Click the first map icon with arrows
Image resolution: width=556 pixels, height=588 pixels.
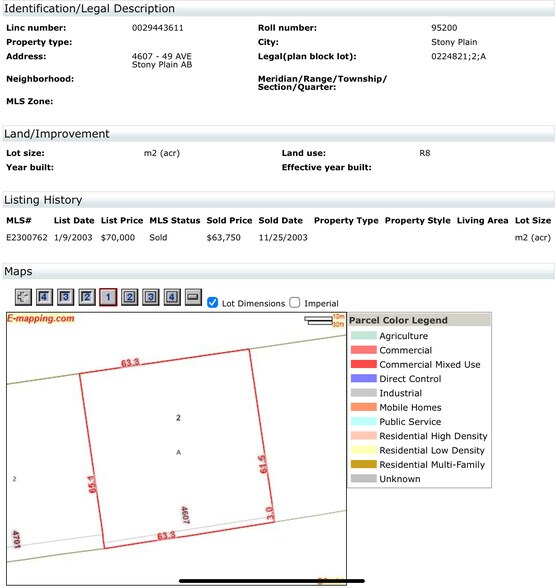tap(23, 297)
